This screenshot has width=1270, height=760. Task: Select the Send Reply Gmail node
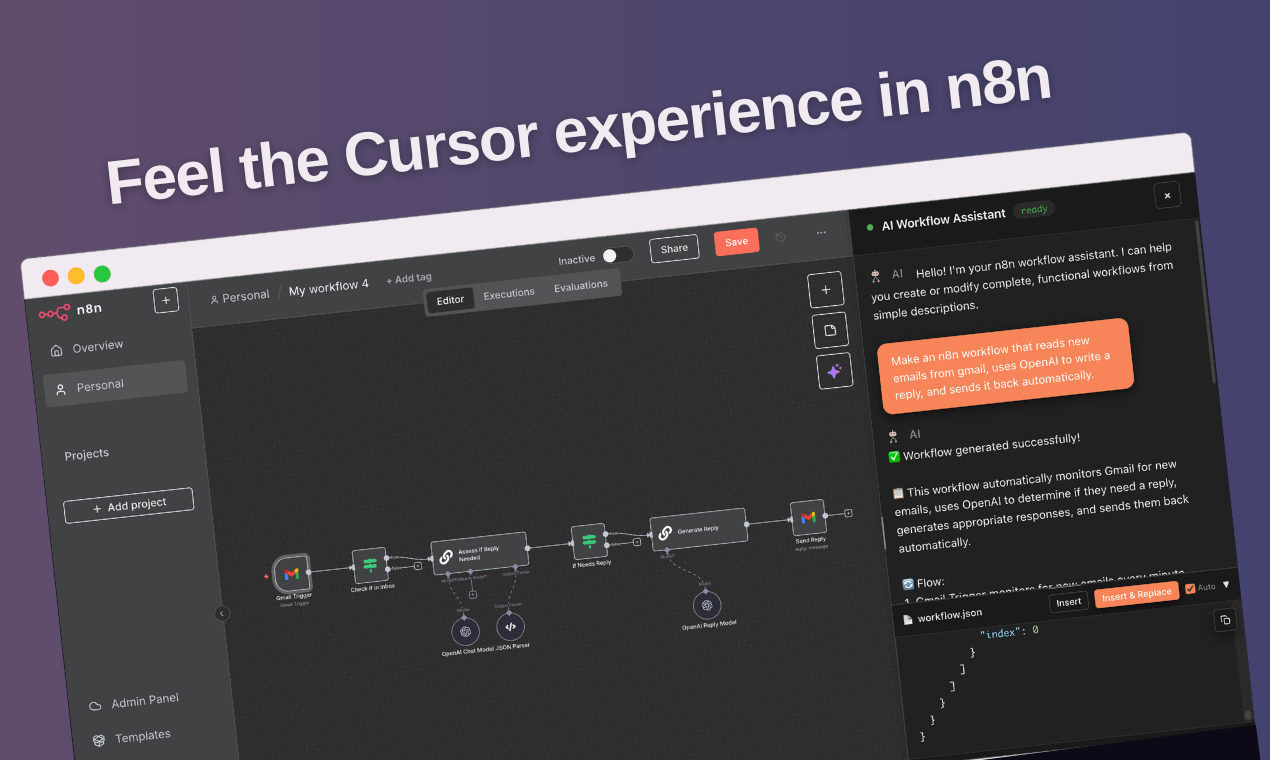click(808, 517)
